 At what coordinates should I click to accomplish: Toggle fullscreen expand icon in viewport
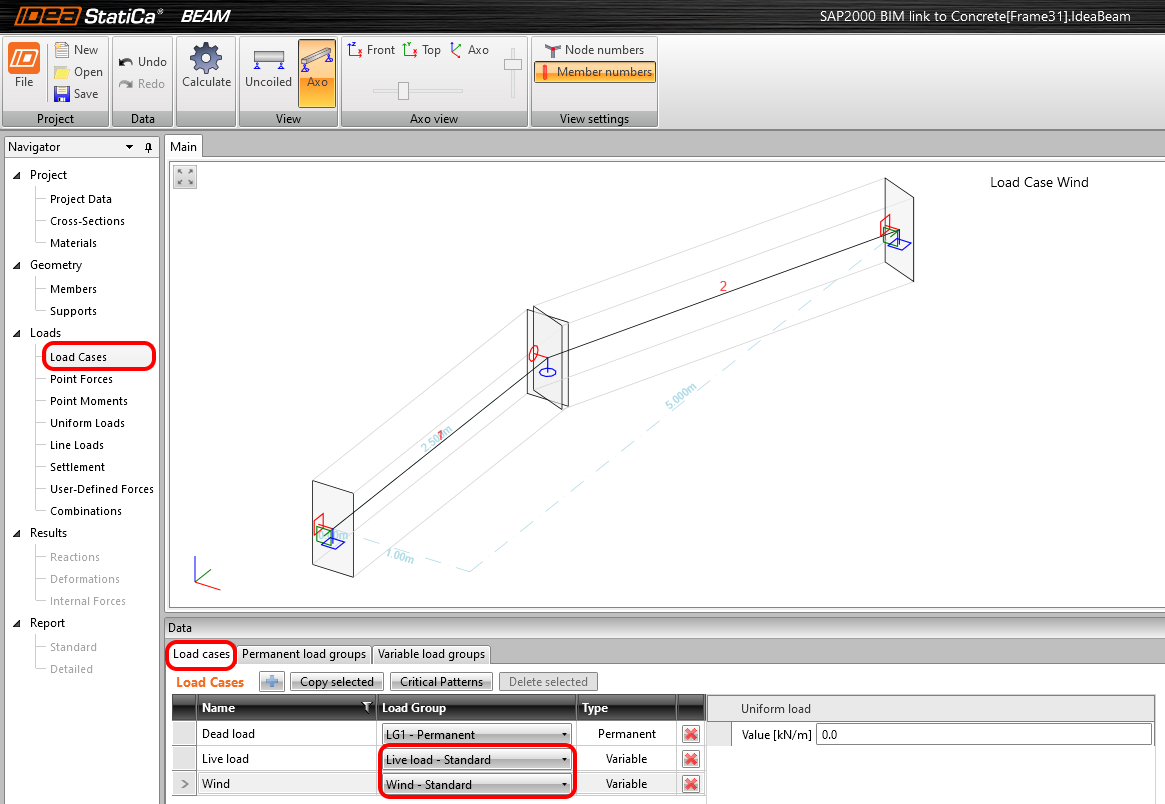click(184, 177)
